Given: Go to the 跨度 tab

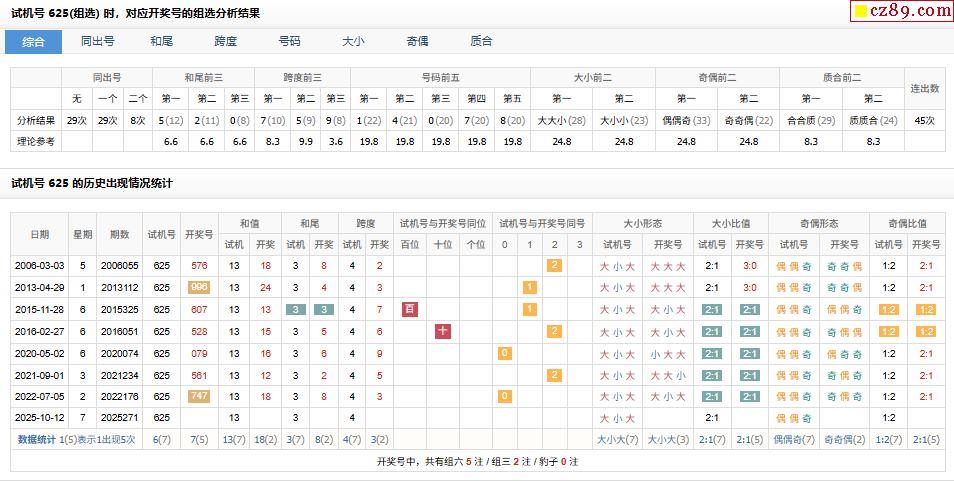Looking at the screenshot, I should click(226, 41).
